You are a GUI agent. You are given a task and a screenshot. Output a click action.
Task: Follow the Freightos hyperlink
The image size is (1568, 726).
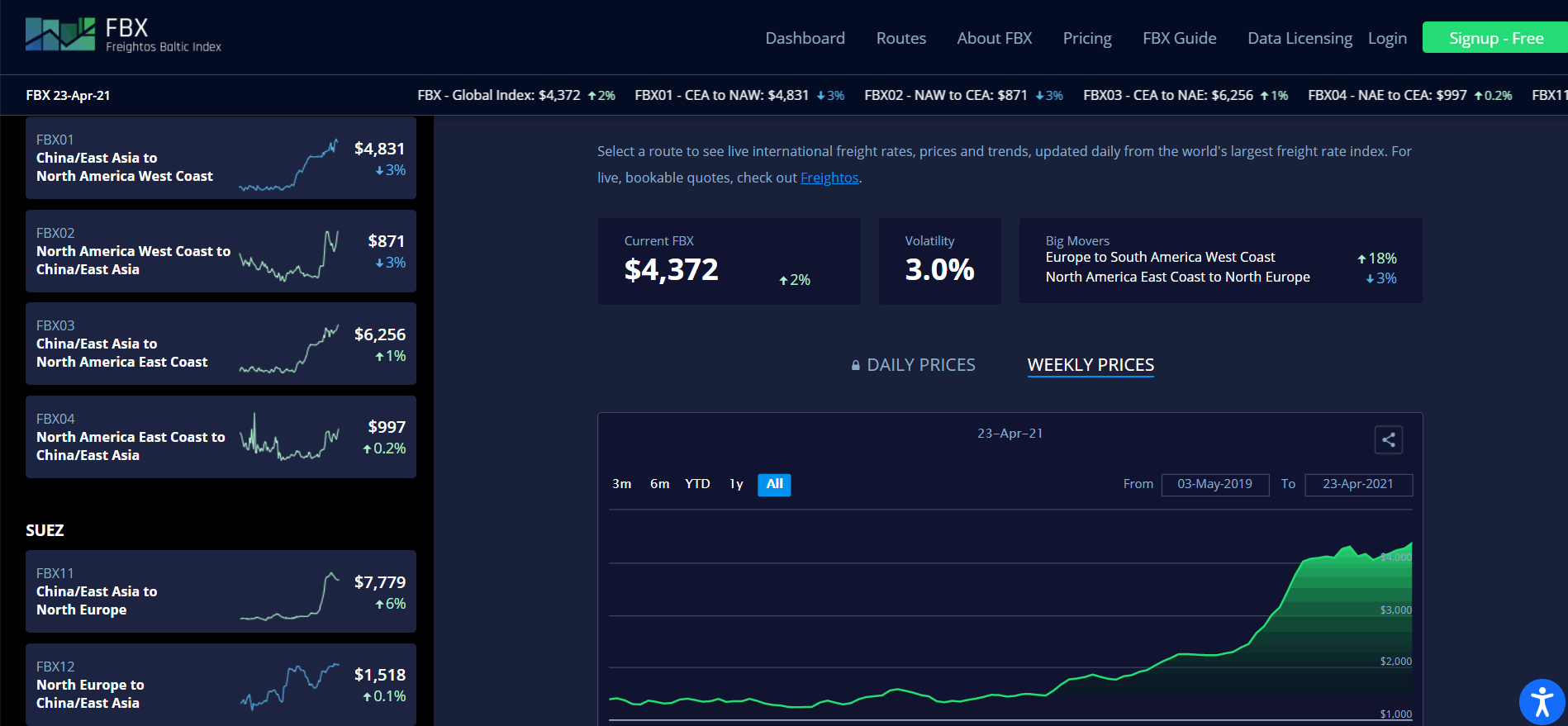829,178
